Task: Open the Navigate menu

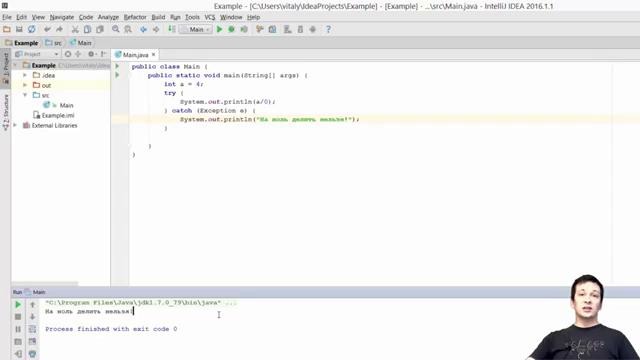Action: (62, 17)
